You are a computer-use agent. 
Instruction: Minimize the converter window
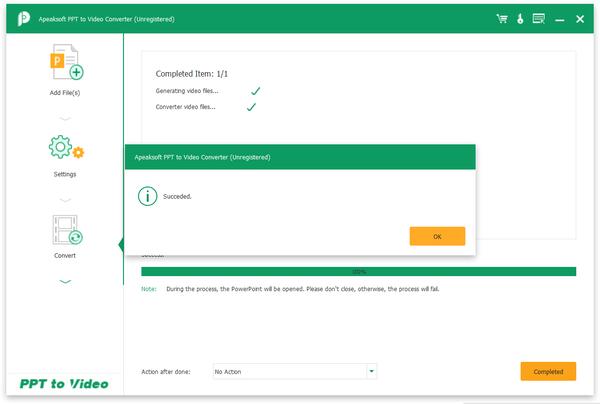559,19
